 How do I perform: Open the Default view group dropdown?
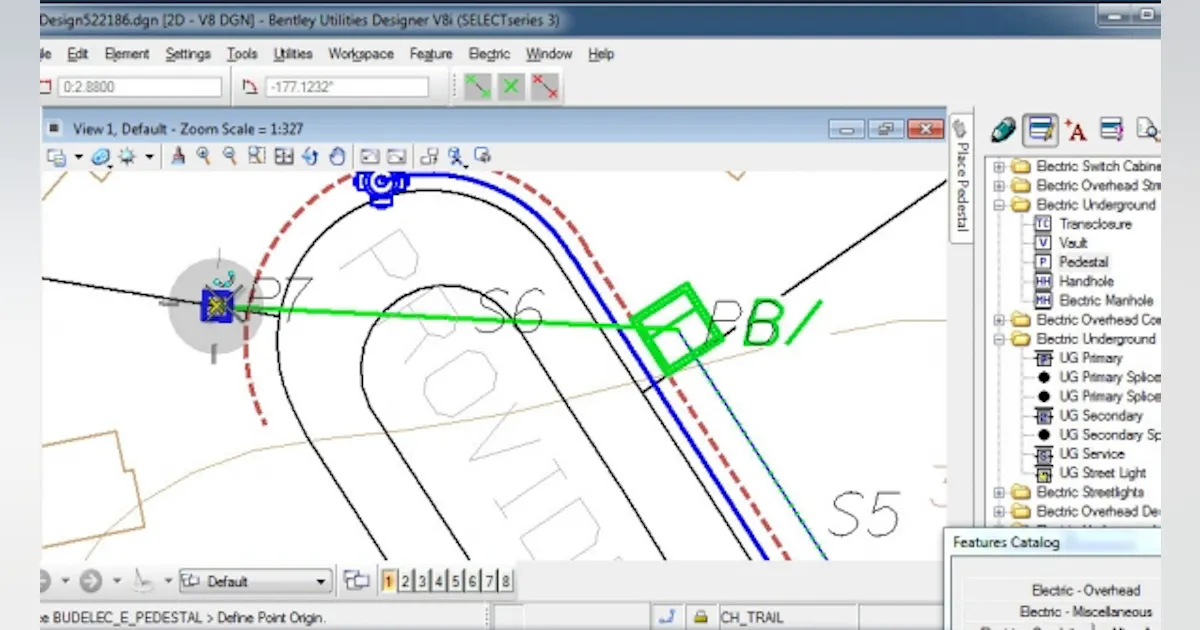(x=256, y=581)
